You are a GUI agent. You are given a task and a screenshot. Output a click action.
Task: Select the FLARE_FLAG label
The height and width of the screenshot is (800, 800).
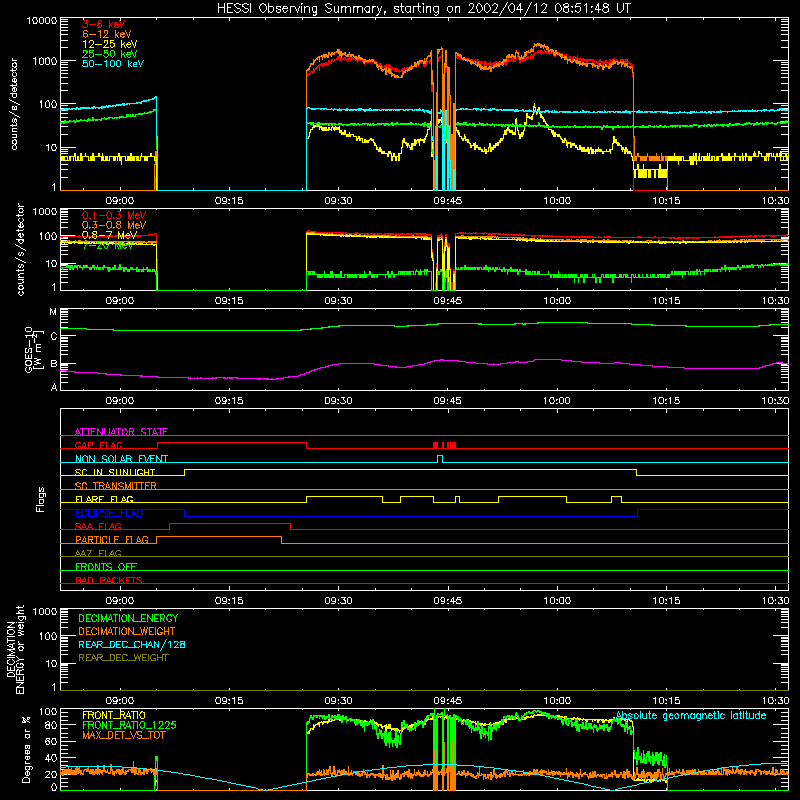point(104,499)
